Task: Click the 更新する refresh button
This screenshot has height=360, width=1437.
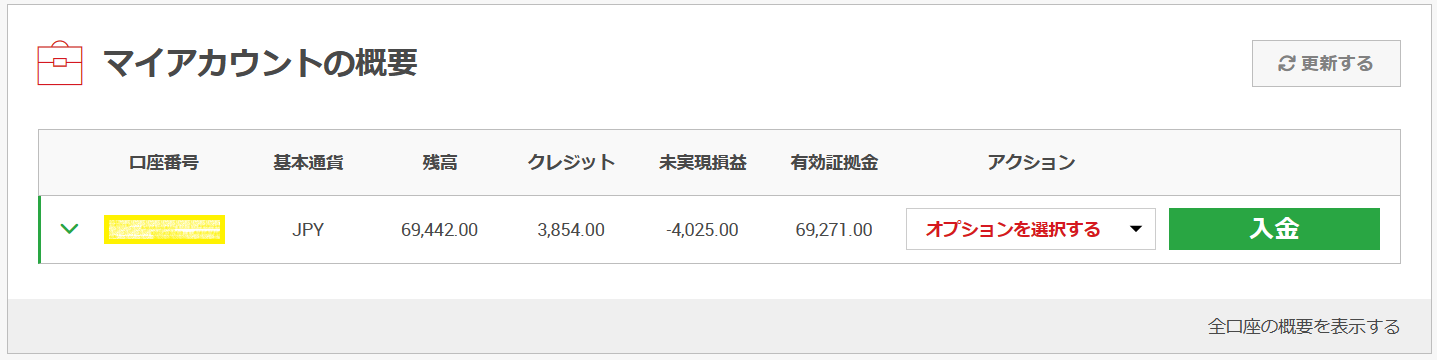Action: coord(1326,64)
